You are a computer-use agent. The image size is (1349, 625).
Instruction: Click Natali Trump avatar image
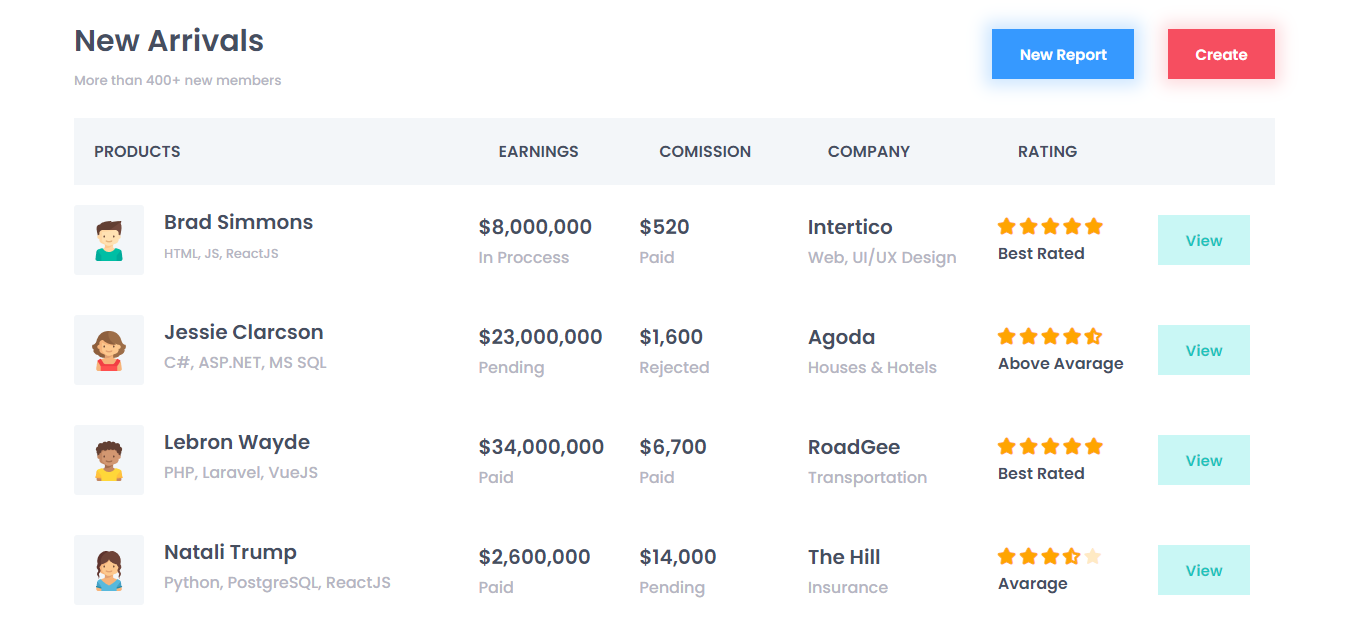(x=109, y=570)
